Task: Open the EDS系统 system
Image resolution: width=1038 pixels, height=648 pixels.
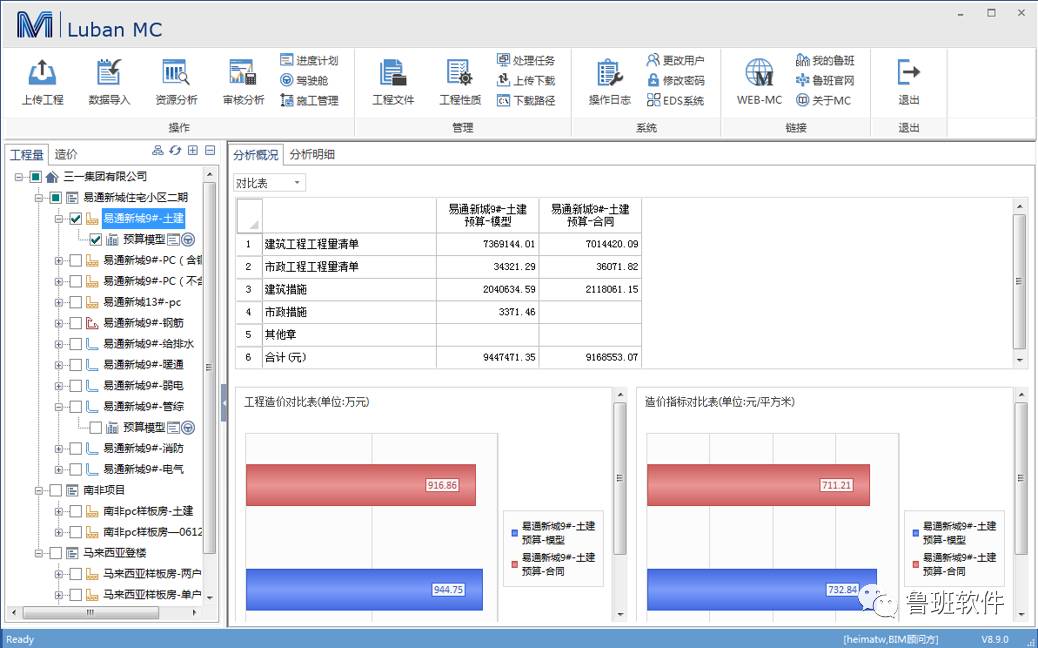Action: [675, 101]
